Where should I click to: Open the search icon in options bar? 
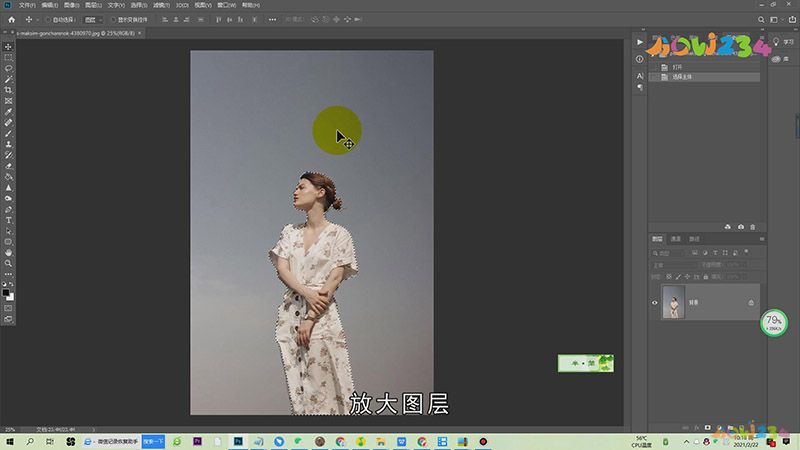pos(761,19)
